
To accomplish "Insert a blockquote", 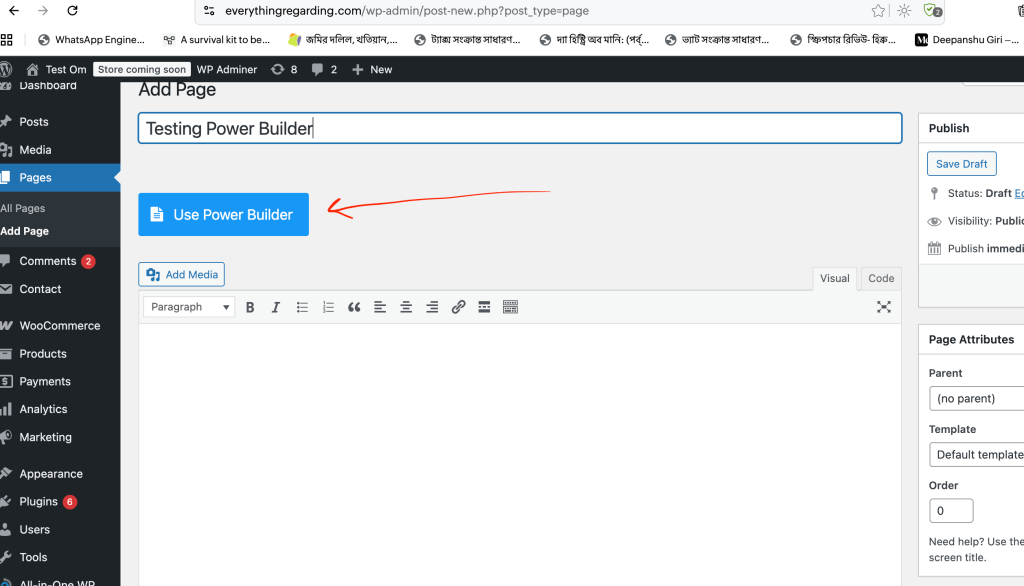I will [x=354, y=307].
